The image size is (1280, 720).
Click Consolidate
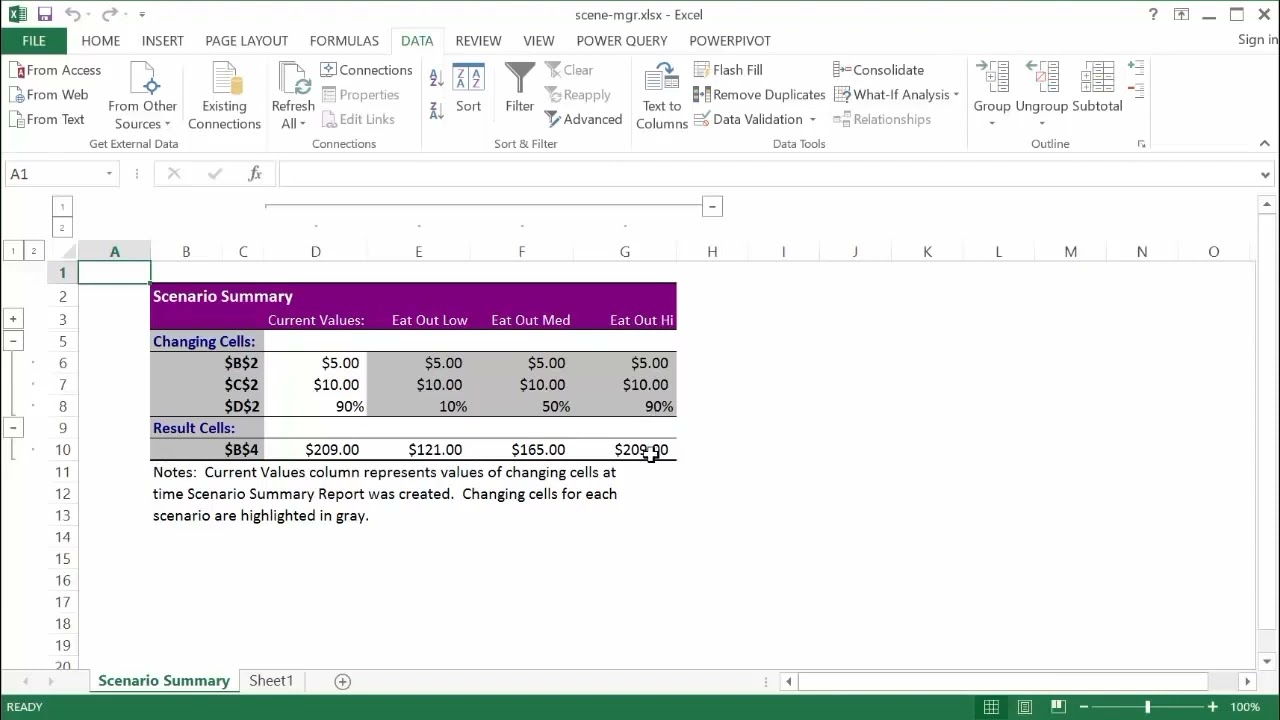tap(879, 70)
